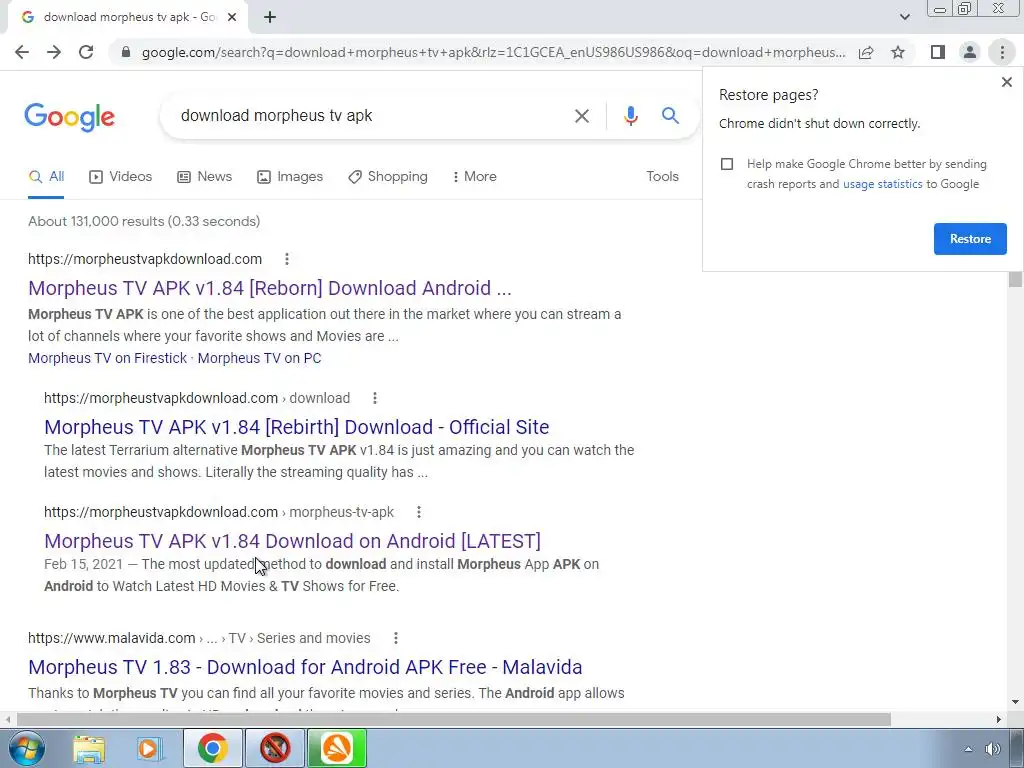Go to Google home via the logo
The height and width of the screenshot is (768, 1024).
(x=69, y=118)
